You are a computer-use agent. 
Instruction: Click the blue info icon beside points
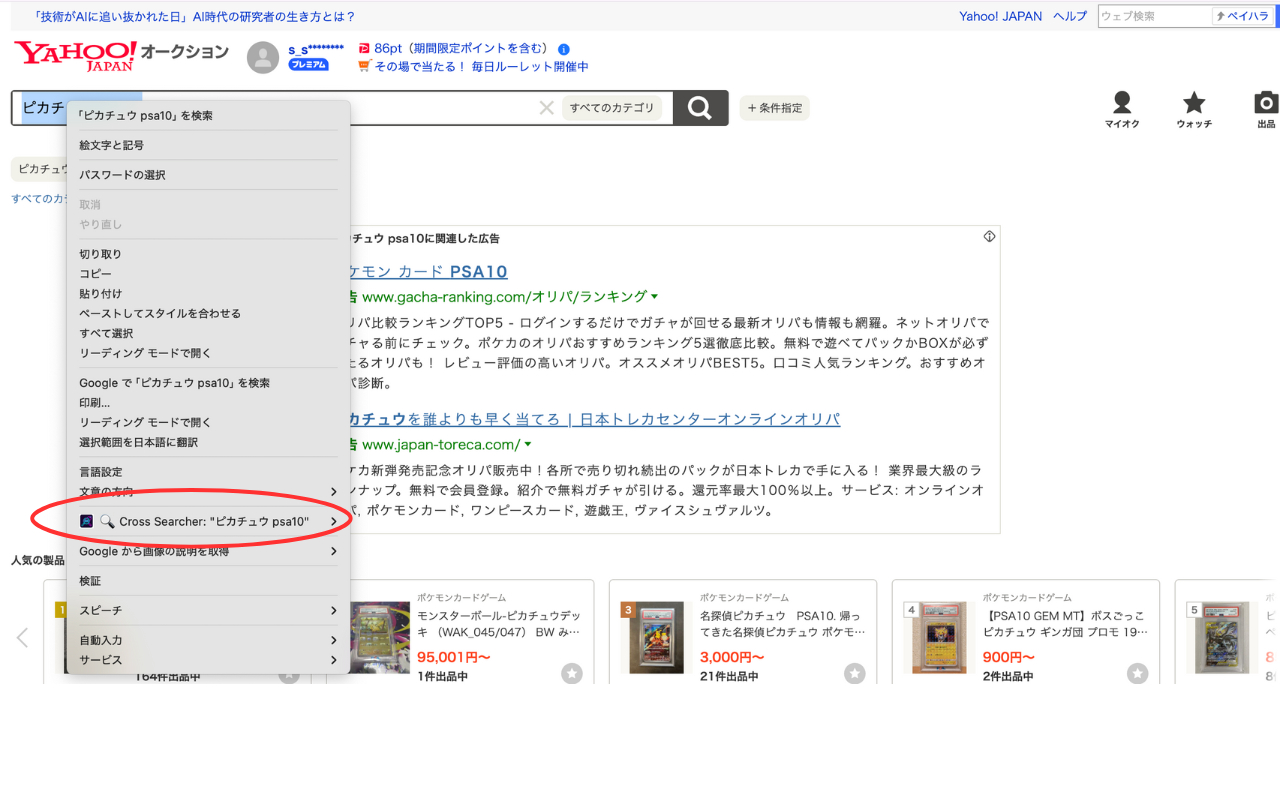coord(564,49)
